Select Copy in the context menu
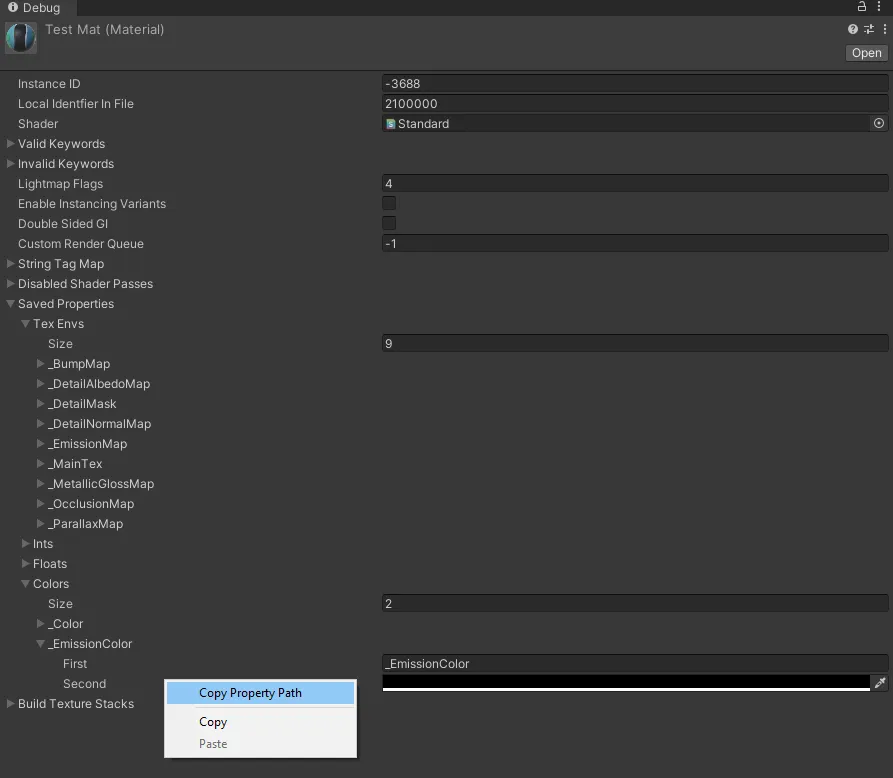This screenshot has height=778, width=893. [x=260, y=722]
